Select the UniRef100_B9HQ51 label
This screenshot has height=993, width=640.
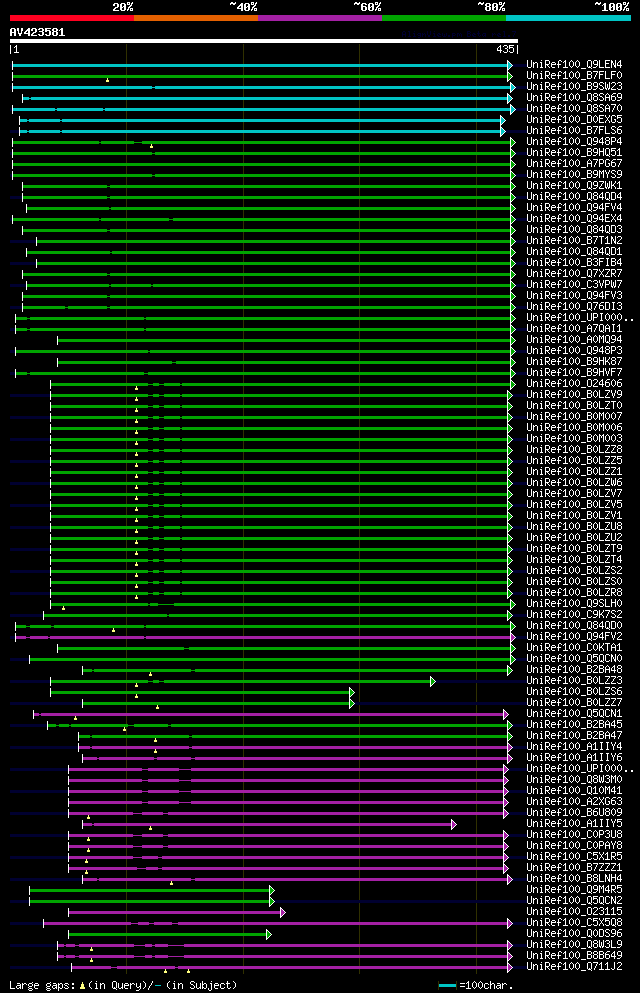point(574,153)
